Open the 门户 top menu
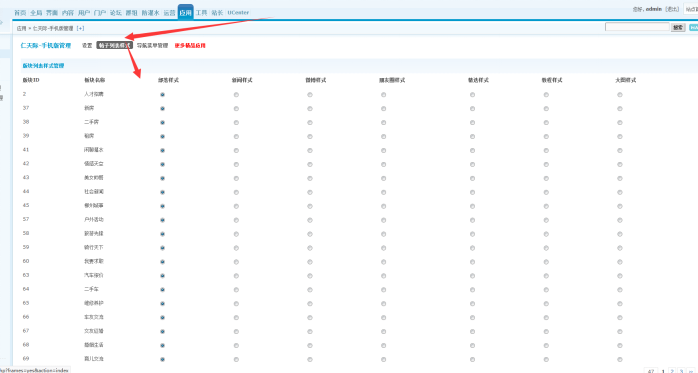The width and height of the screenshot is (698, 373). (x=100, y=13)
